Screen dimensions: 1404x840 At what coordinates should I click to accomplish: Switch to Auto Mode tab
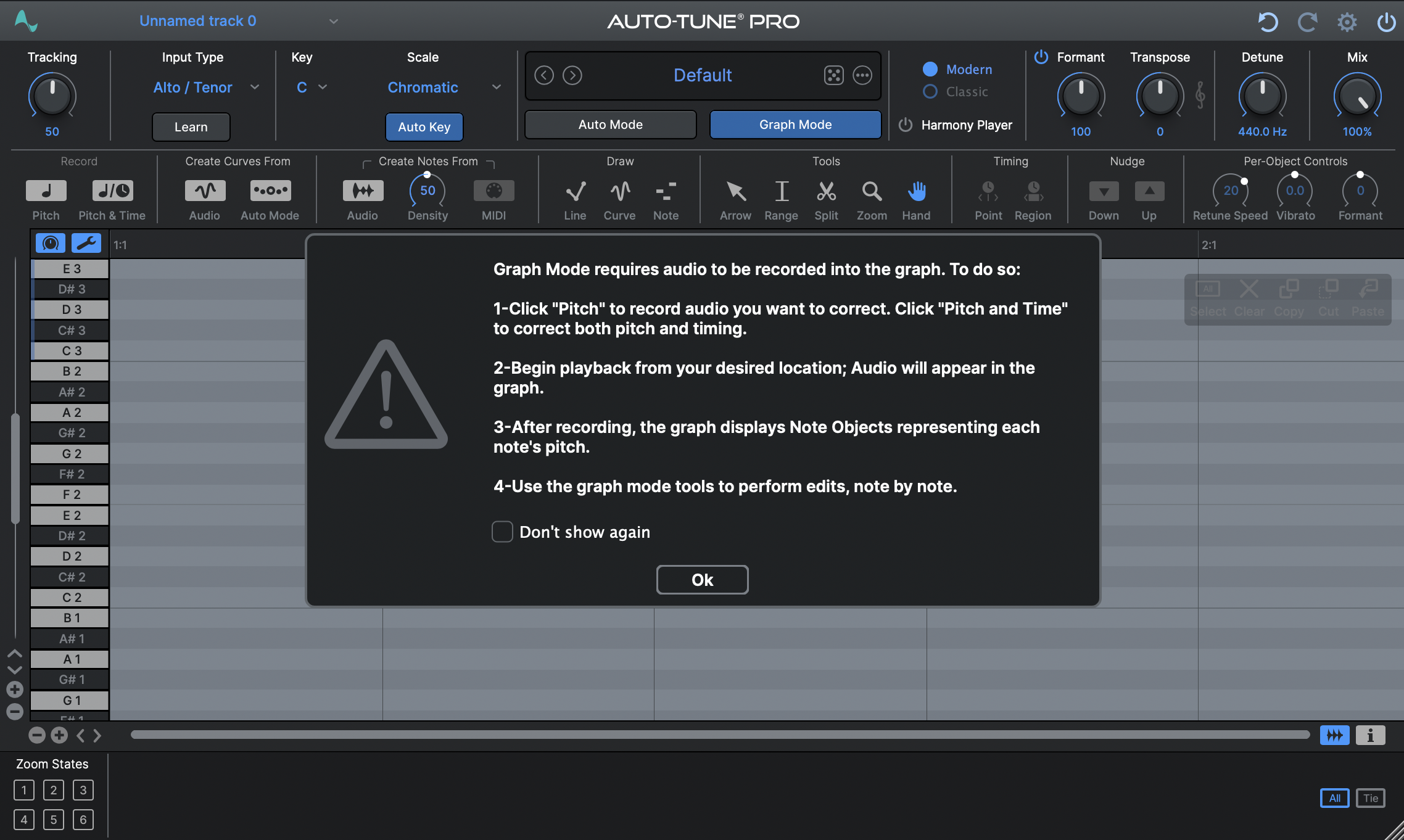click(611, 125)
